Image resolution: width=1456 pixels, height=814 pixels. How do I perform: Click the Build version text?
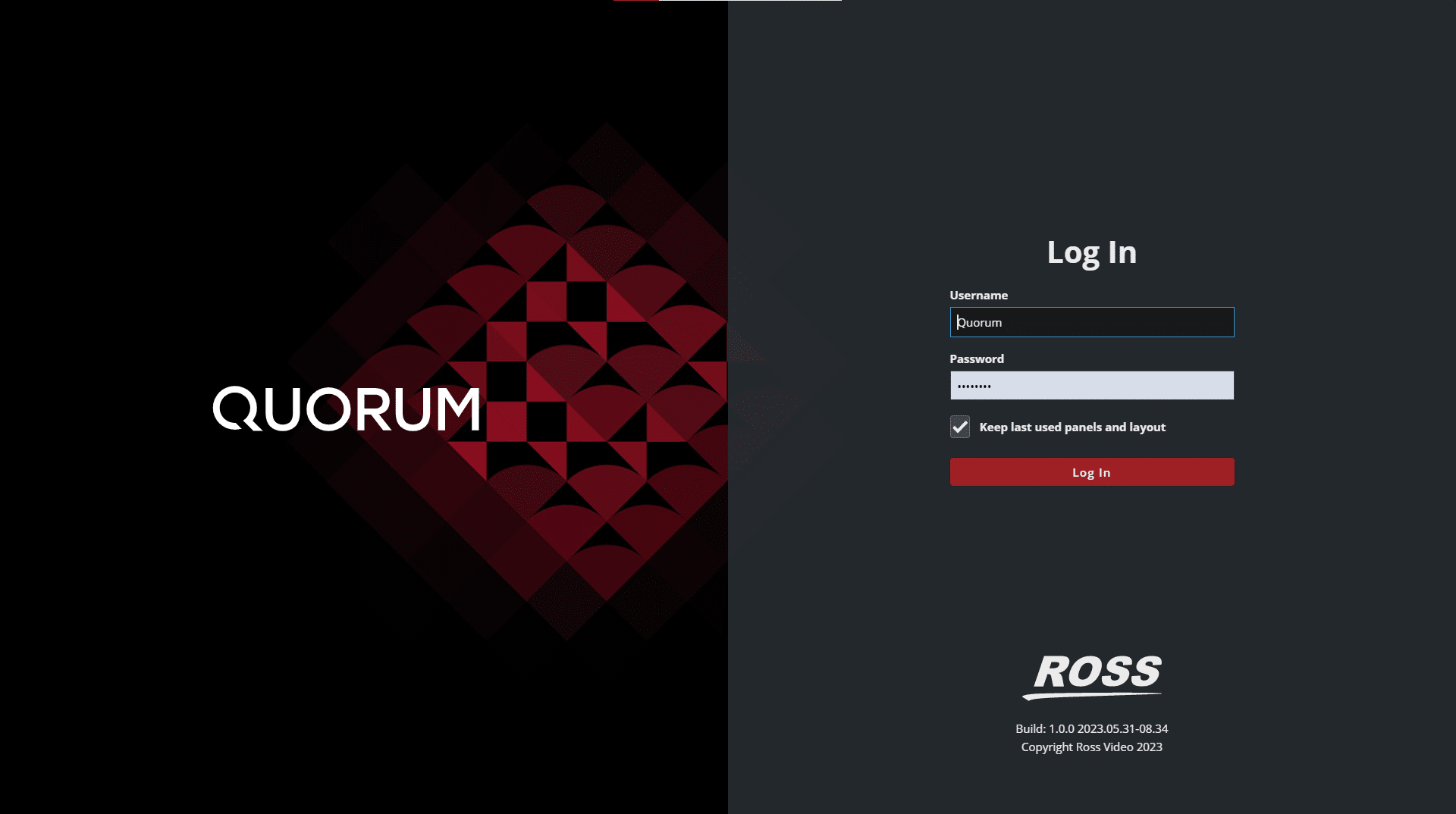point(1091,729)
